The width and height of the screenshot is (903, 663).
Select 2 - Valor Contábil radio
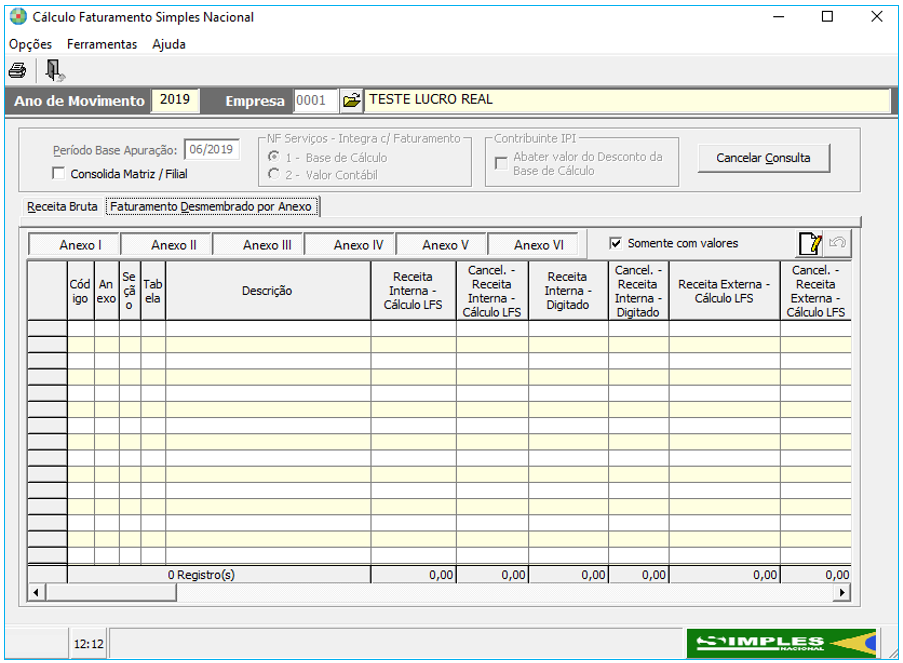tap(274, 174)
